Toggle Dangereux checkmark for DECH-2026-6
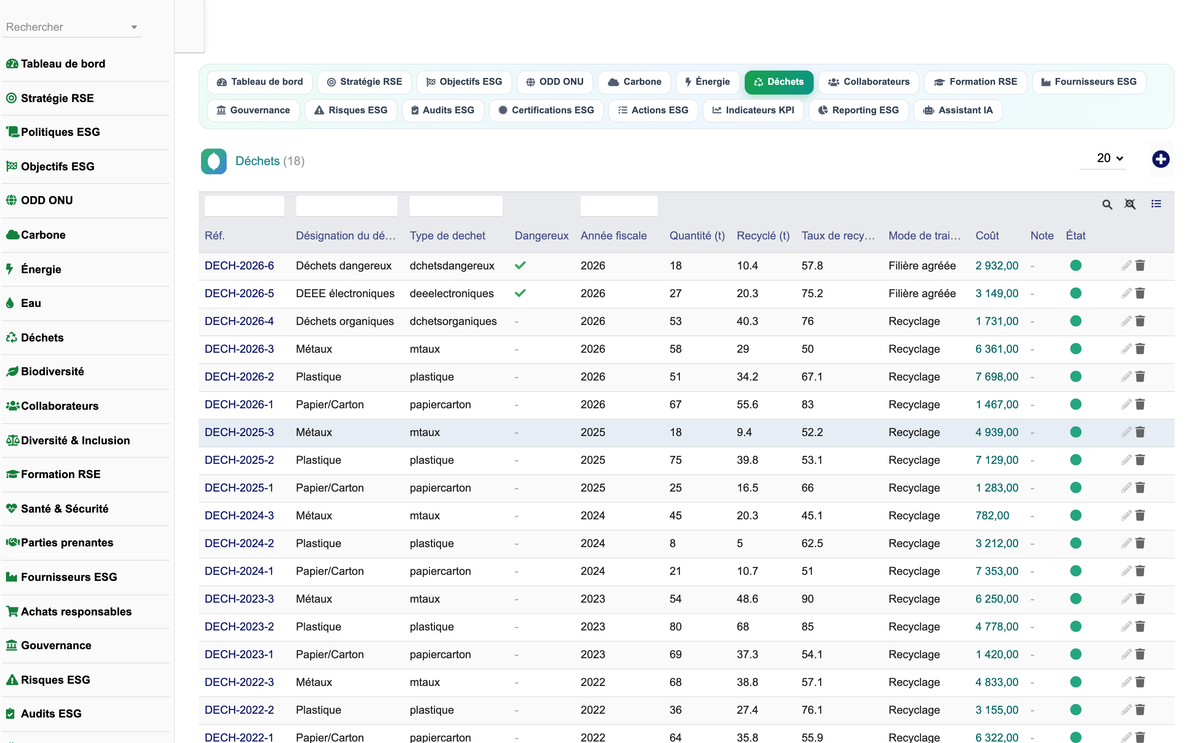Image resolution: width=1200 pixels, height=743 pixels. [x=520, y=265]
